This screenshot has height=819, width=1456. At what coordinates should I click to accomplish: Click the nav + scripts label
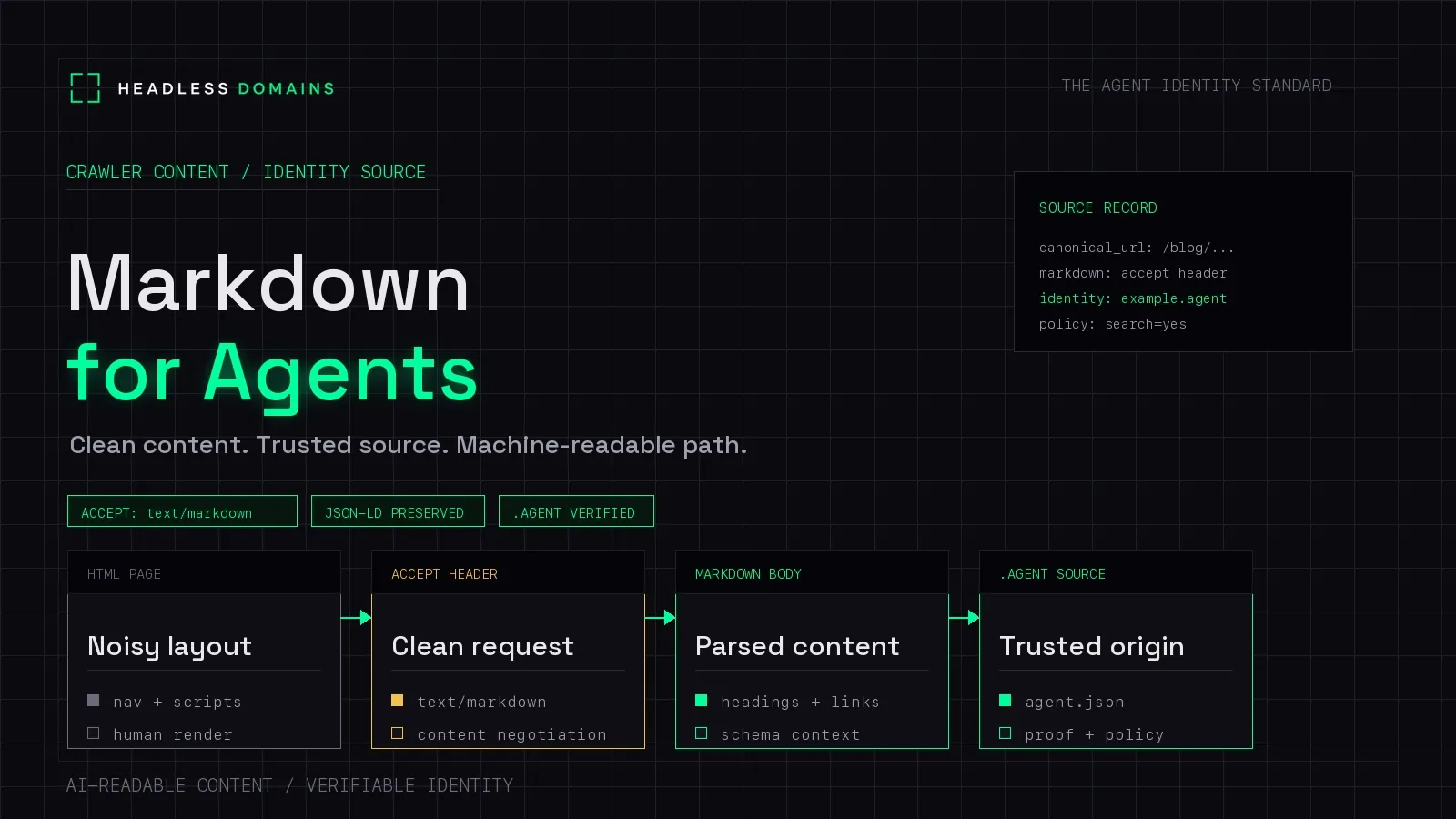pyautogui.click(x=177, y=702)
